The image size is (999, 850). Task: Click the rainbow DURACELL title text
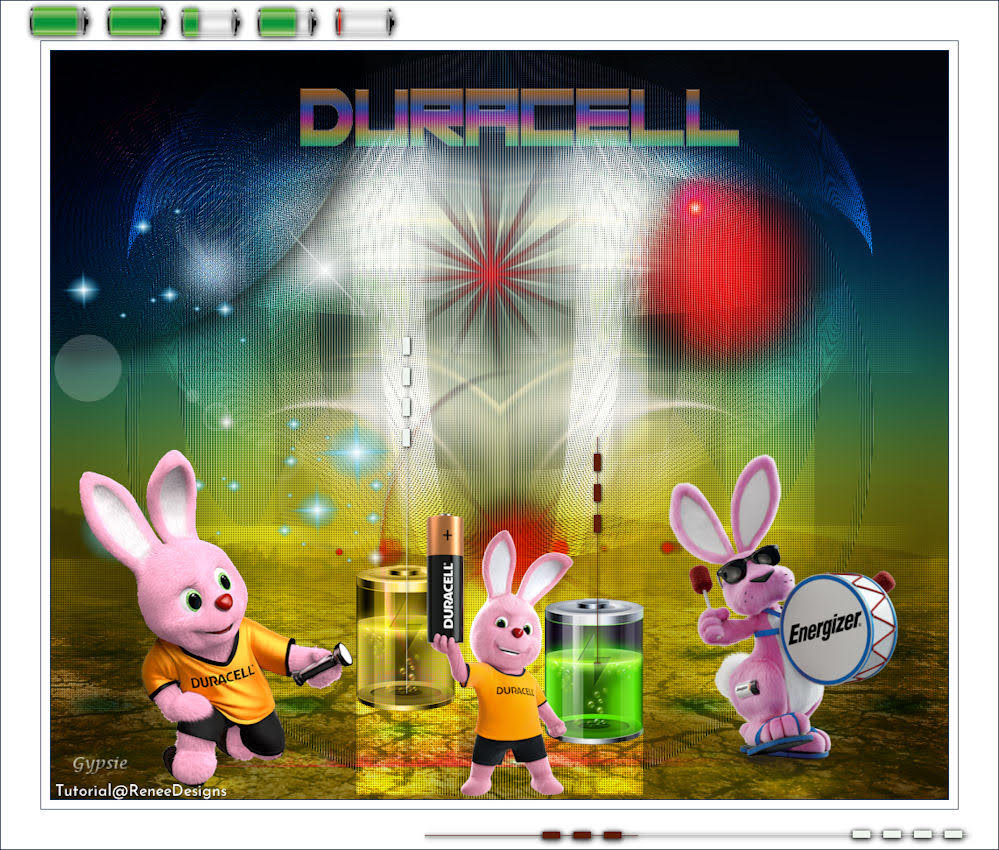pyautogui.click(x=519, y=117)
